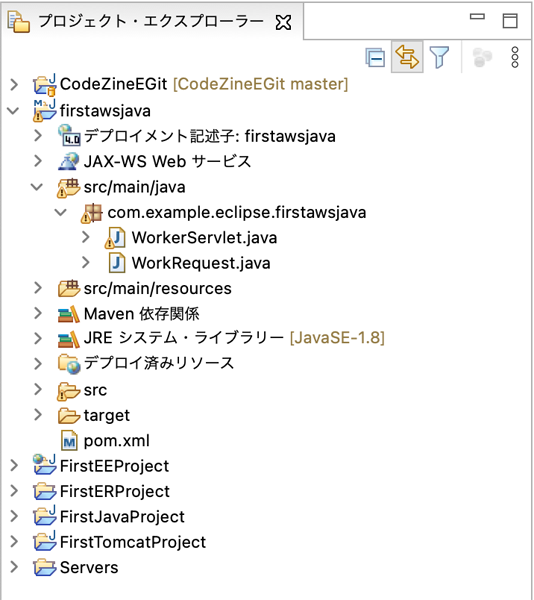Click the JAX-WS Web サービス icon
534x600 pixels.
68,161
